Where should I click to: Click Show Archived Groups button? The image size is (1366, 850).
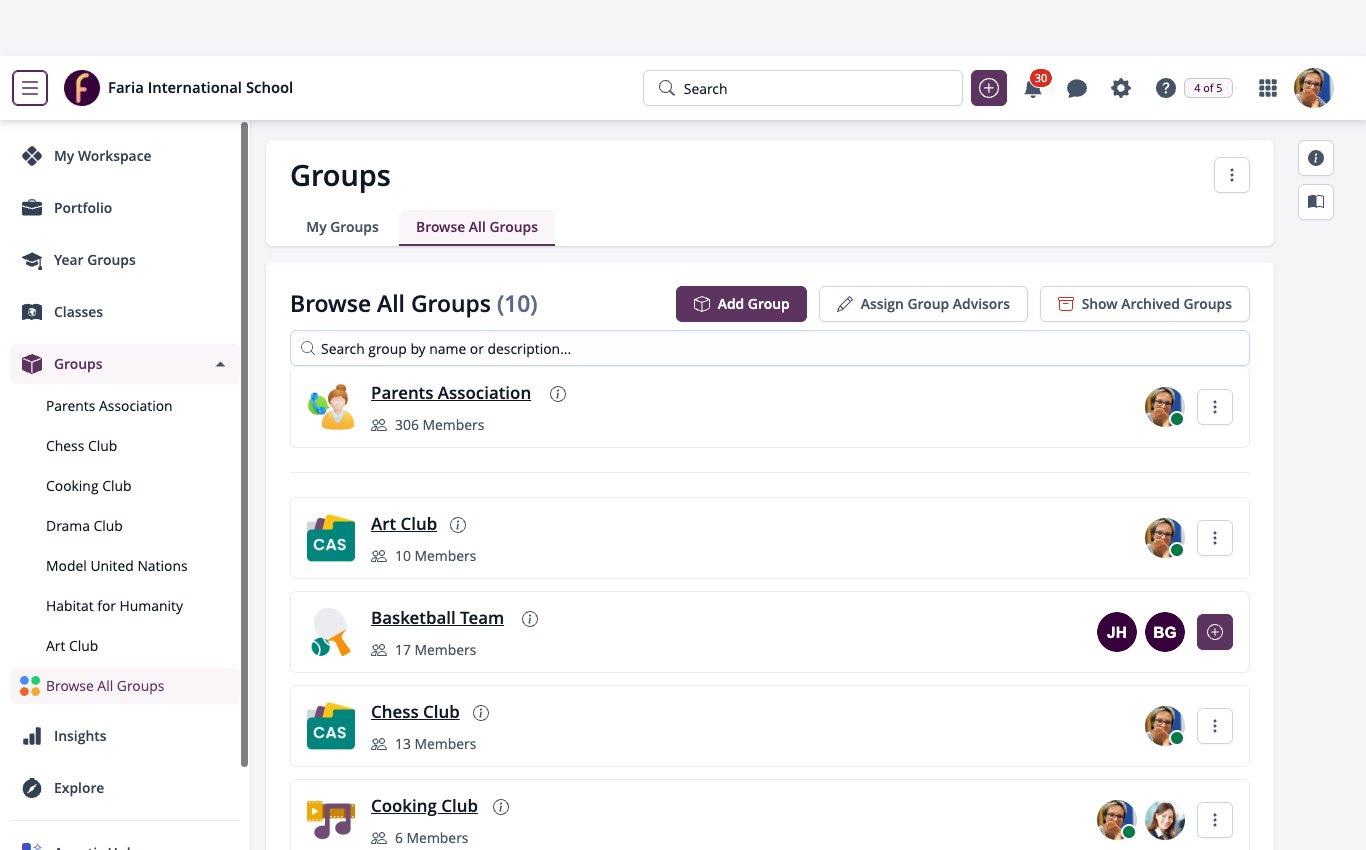coord(1145,304)
